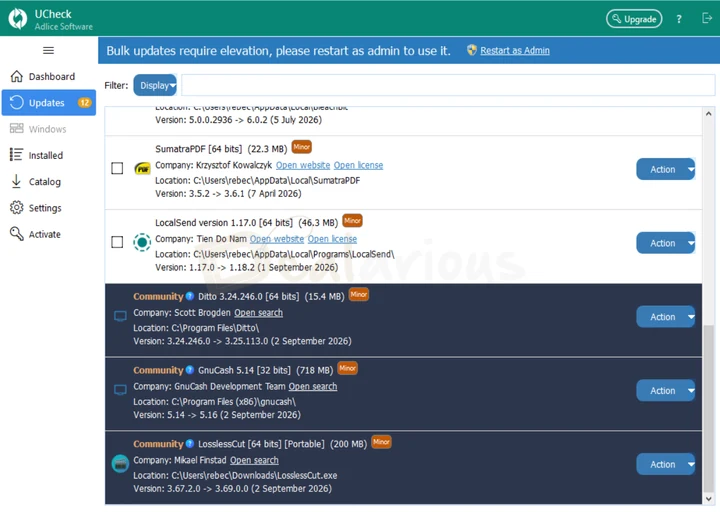This screenshot has width=720, height=512.
Task: Open the Installed programs list
Action: 49,155
